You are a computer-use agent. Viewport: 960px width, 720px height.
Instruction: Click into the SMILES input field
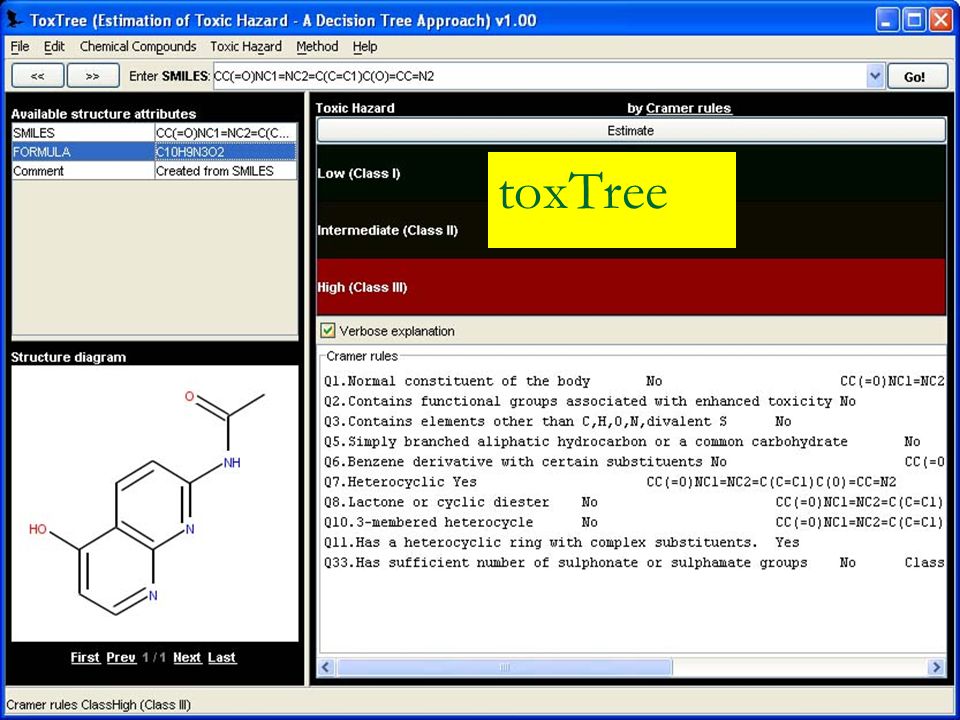[x=540, y=77]
